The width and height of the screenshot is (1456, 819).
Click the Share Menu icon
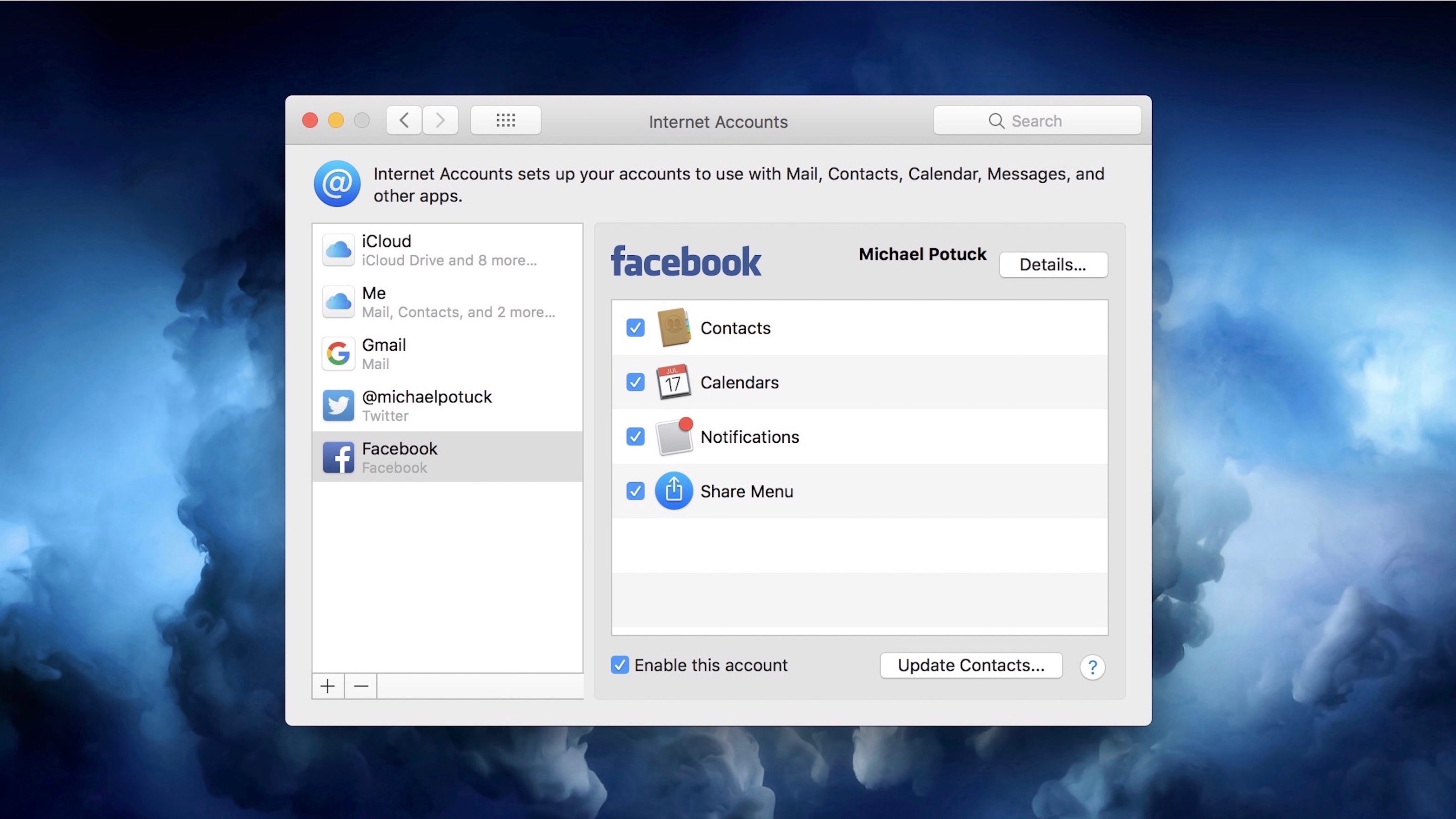tap(673, 490)
